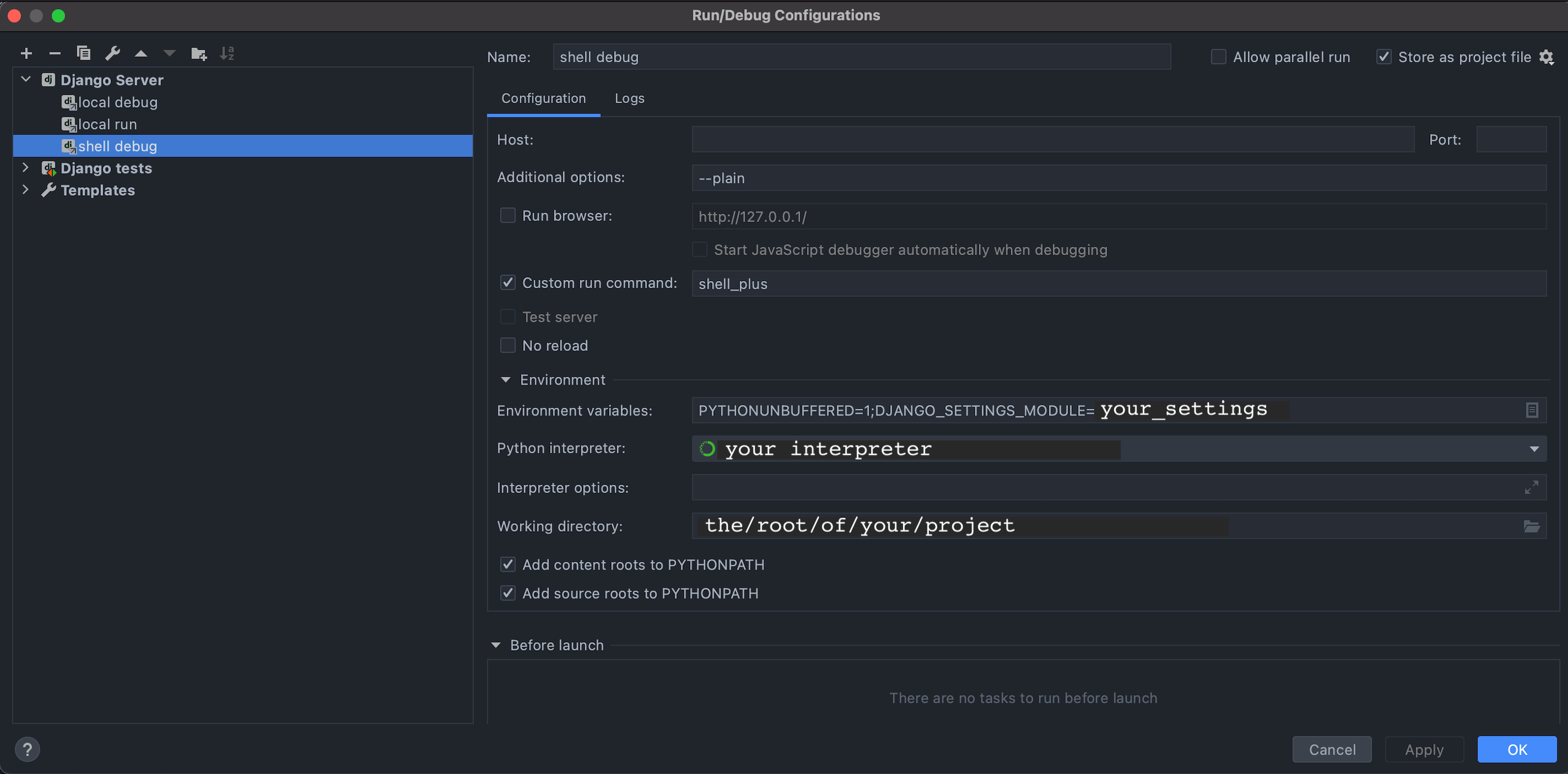
Task: Enable the No reload option
Action: point(508,345)
